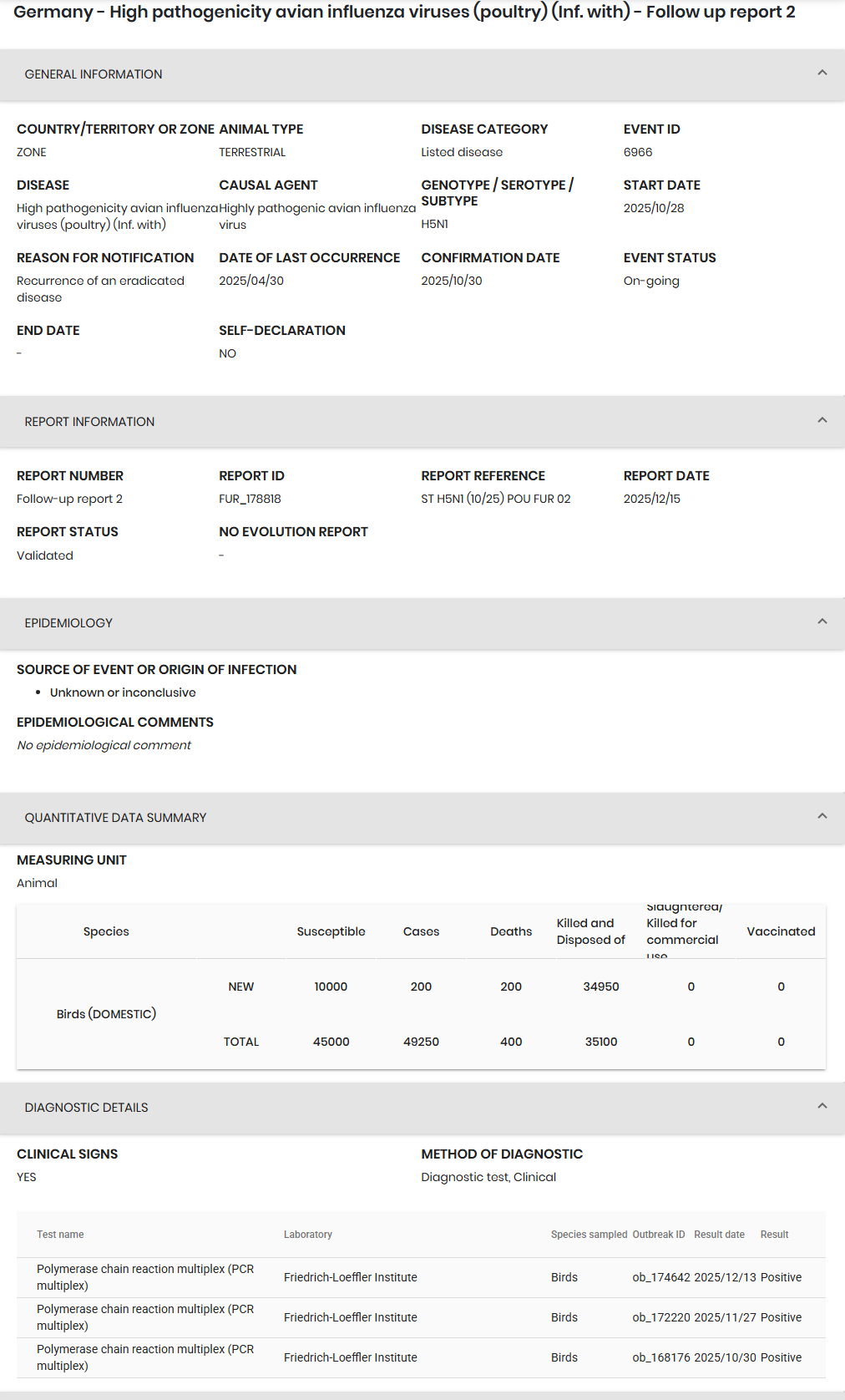Click the Killed and Disposed of header
845x1400 pixels.
click(x=591, y=931)
